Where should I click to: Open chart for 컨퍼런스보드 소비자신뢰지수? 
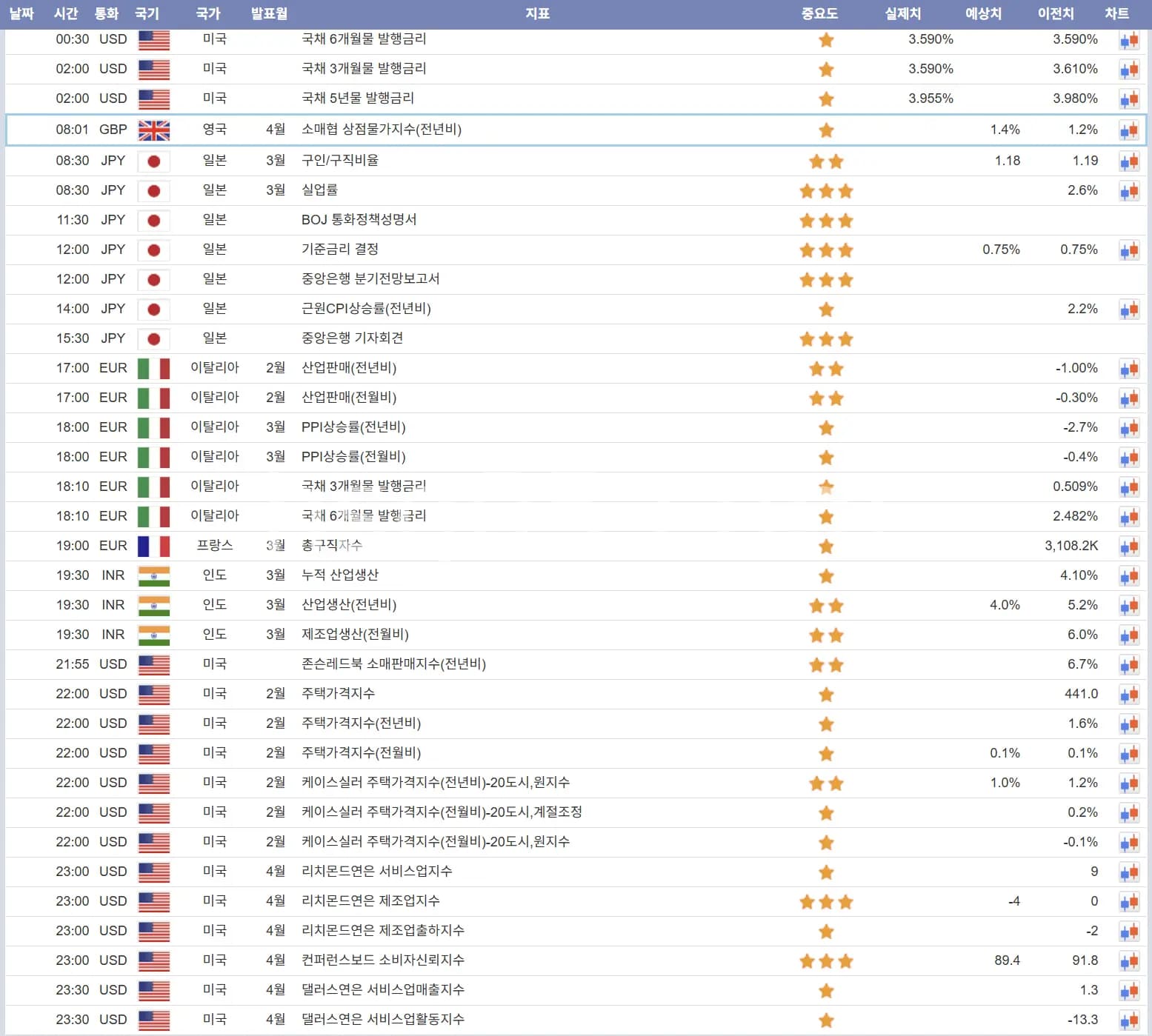1129,962
